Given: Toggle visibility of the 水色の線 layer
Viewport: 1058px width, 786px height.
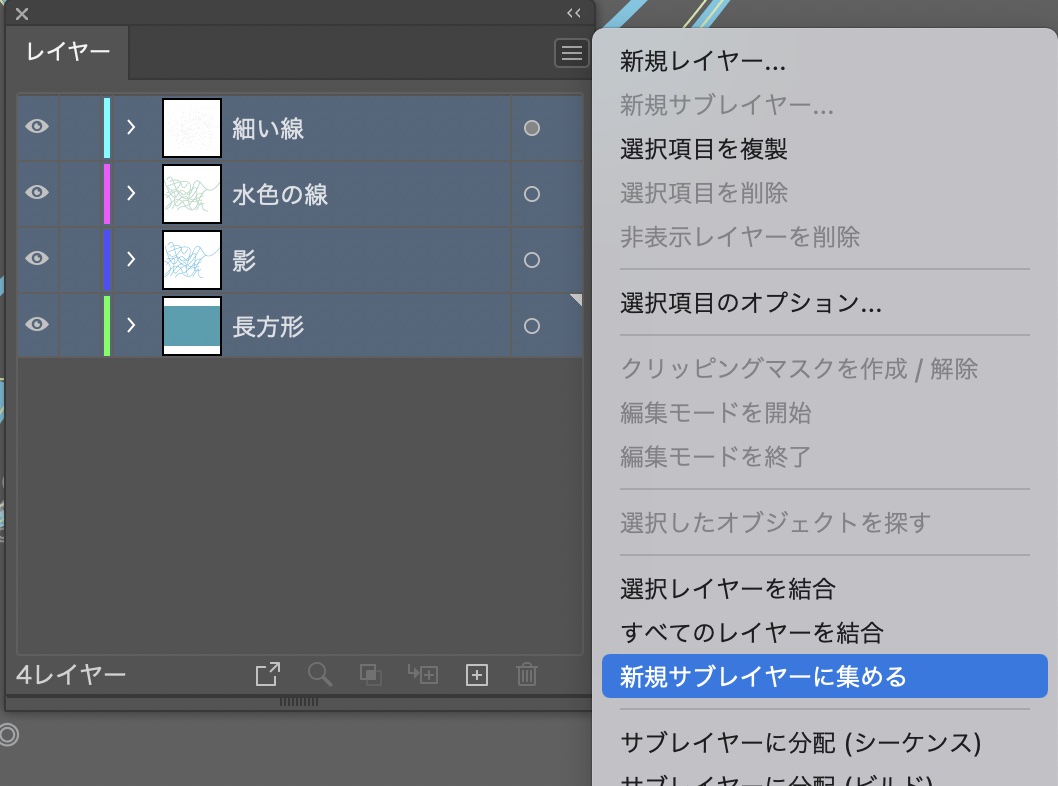Looking at the screenshot, I should (36, 193).
